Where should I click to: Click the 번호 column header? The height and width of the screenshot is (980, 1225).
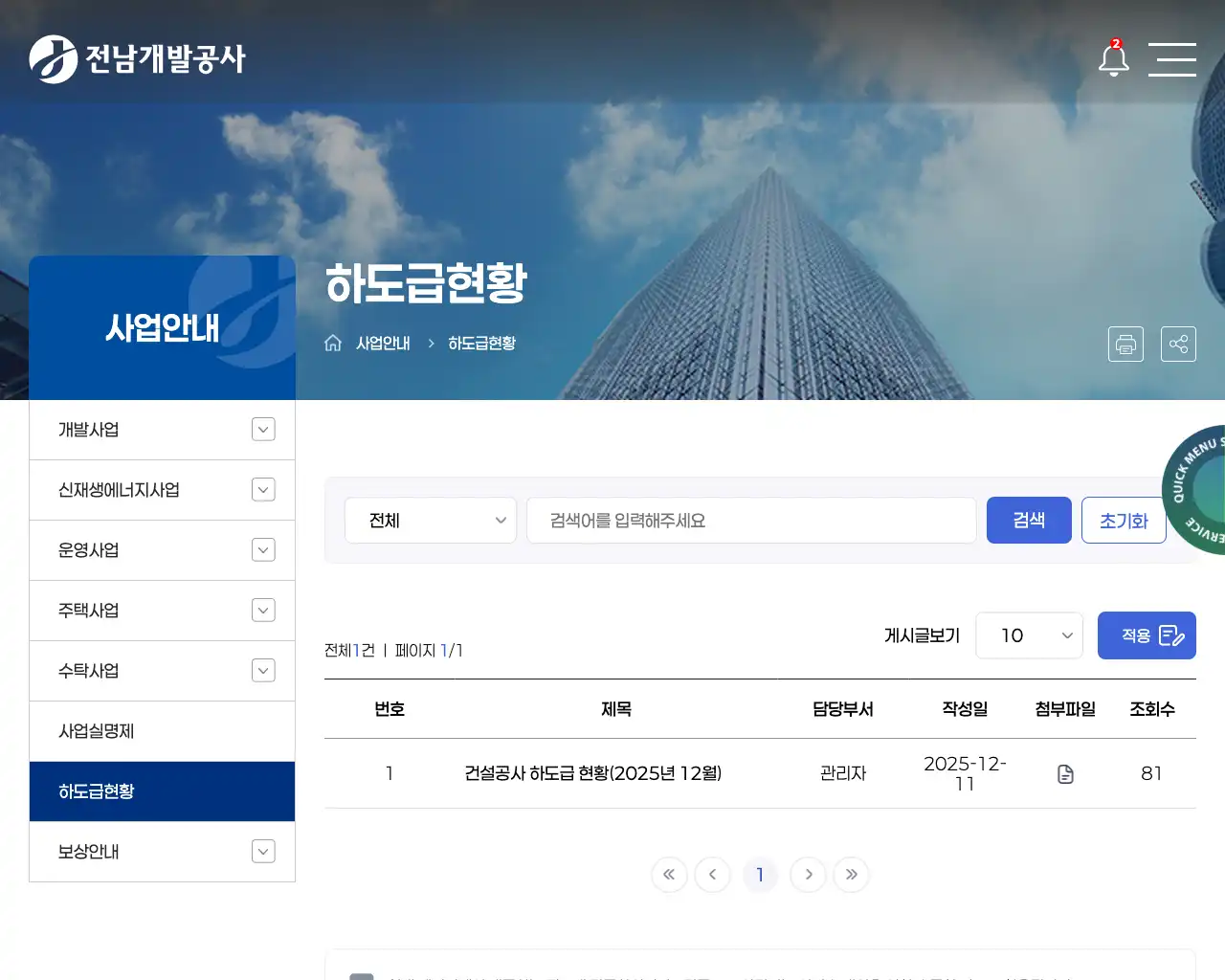pos(390,709)
